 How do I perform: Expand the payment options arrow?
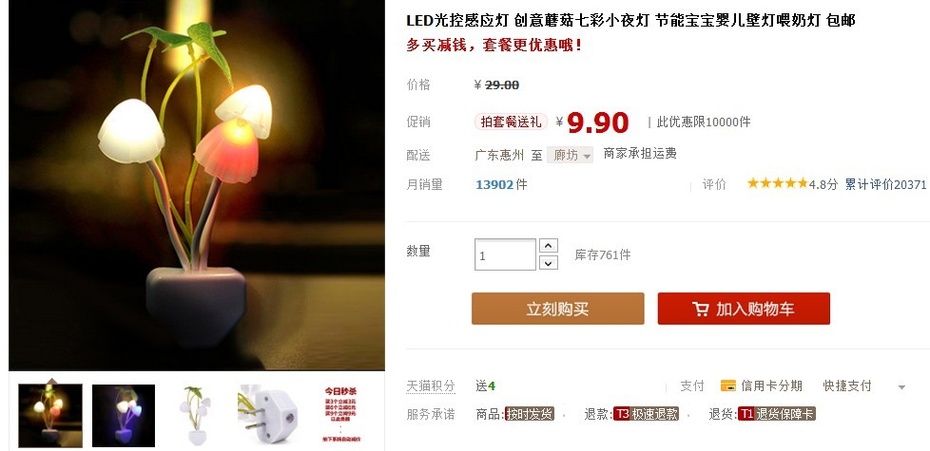click(x=902, y=387)
